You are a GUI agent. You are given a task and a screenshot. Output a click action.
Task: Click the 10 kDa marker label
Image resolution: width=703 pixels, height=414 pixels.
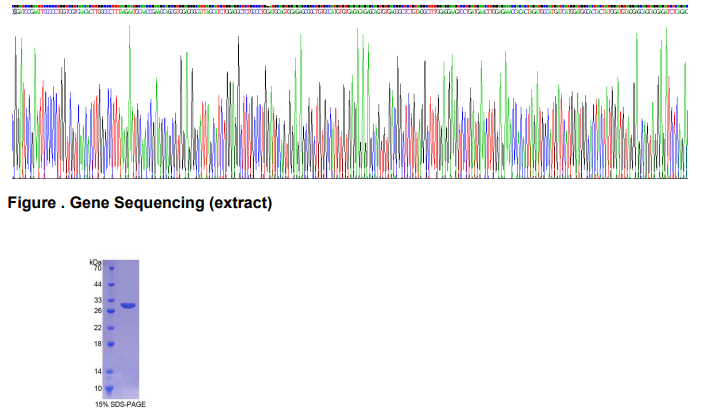click(x=97, y=388)
